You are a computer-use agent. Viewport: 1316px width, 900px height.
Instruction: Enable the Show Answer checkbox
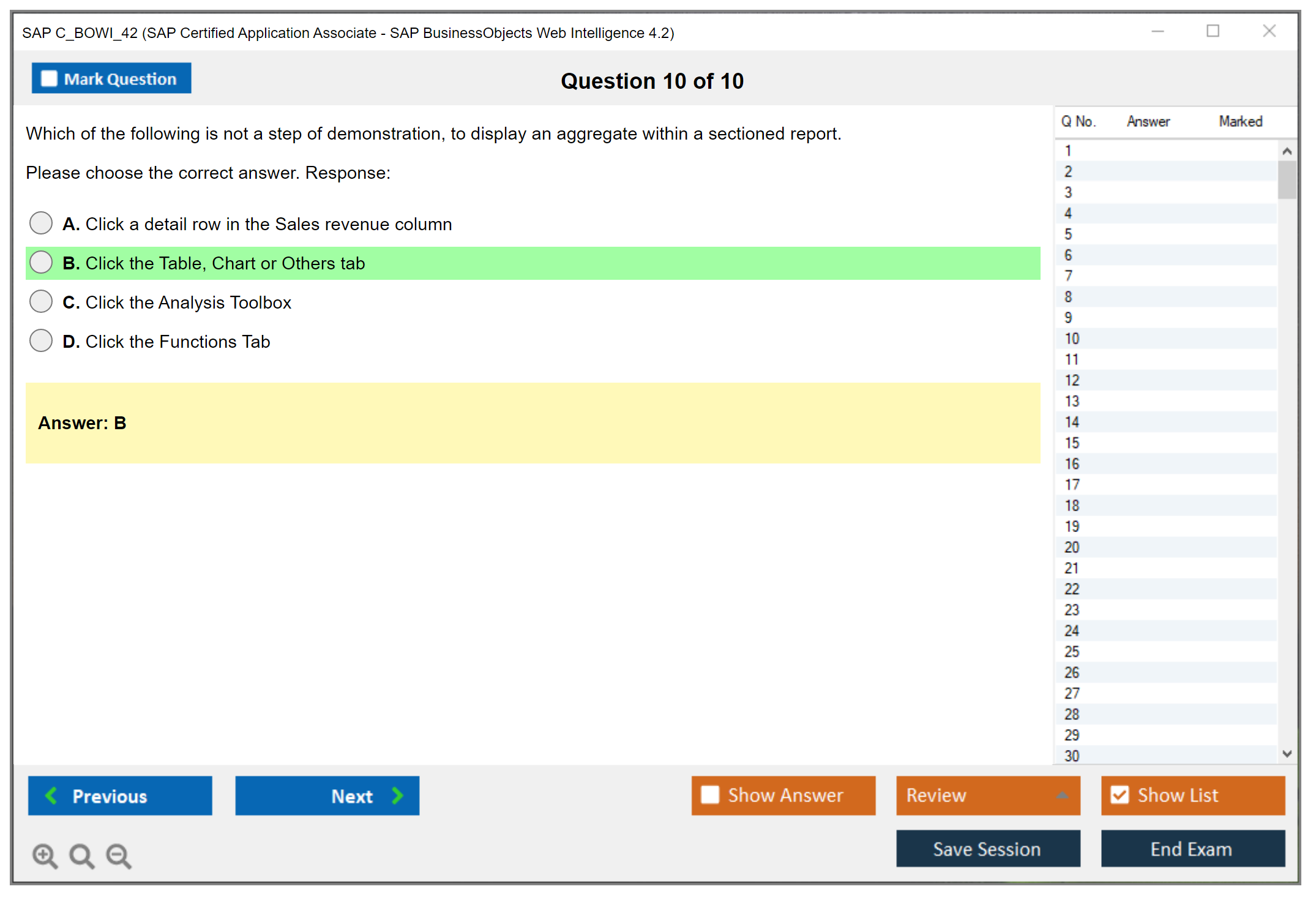710,795
